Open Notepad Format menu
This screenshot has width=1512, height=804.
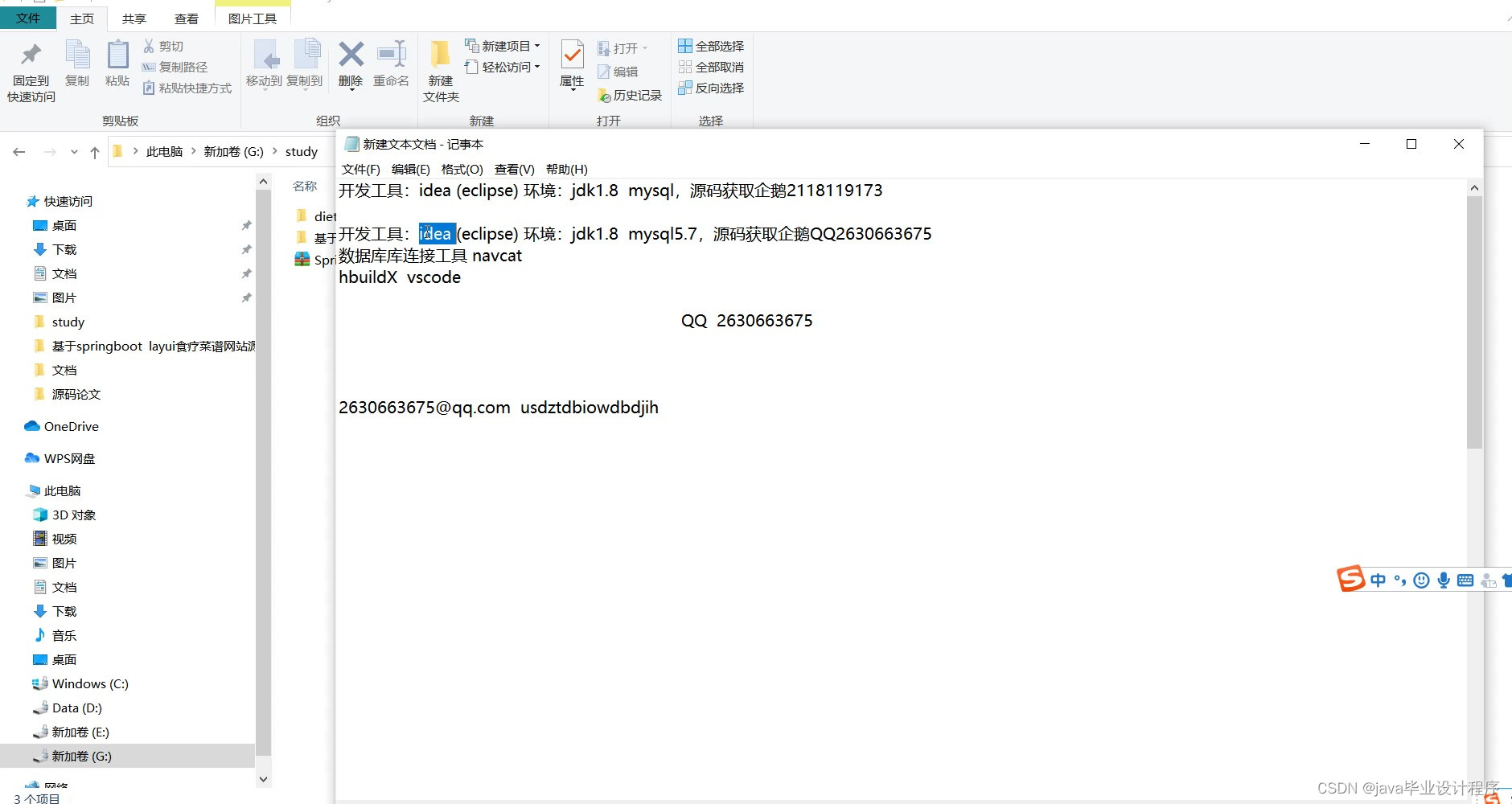(462, 170)
